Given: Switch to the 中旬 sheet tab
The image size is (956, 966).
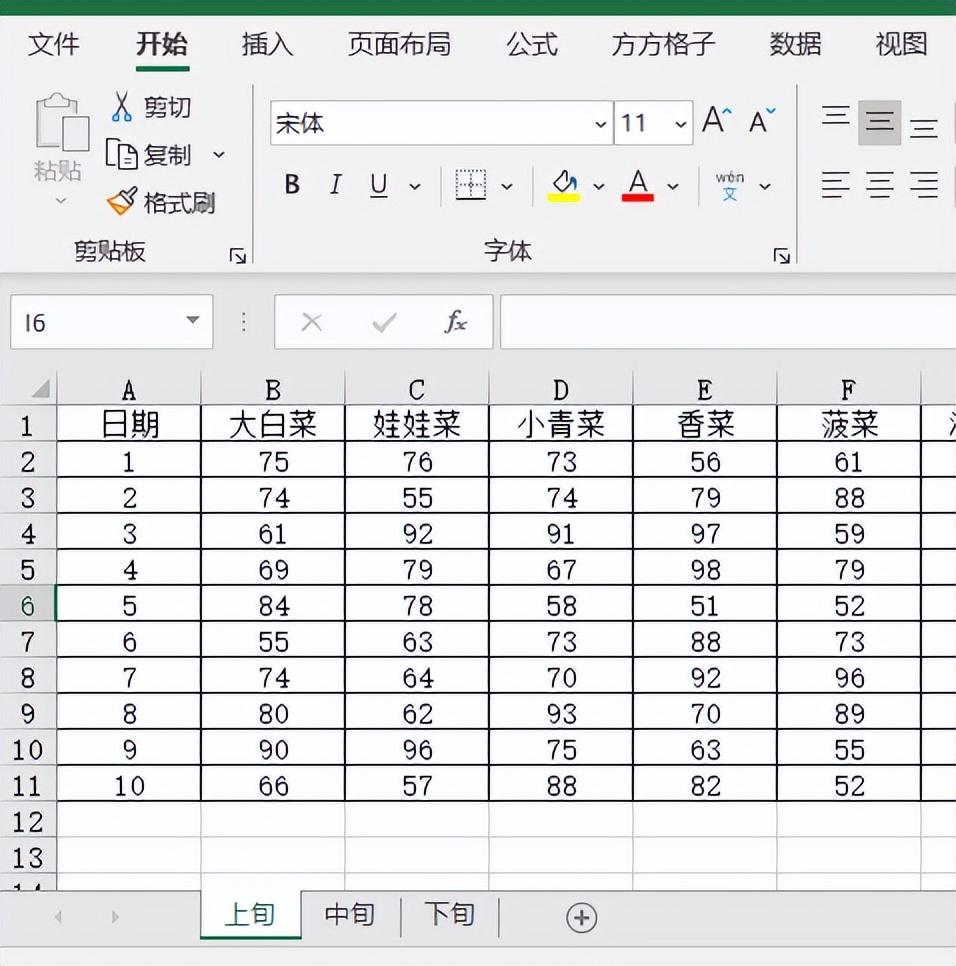Looking at the screenshot, I should [348, 915].
